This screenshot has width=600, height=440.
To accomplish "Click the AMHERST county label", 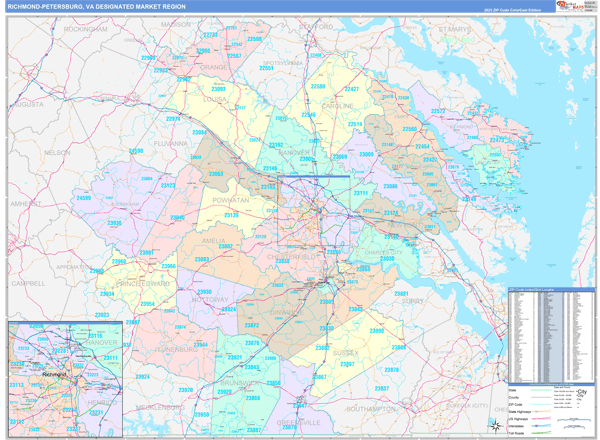I will (26, 204).
